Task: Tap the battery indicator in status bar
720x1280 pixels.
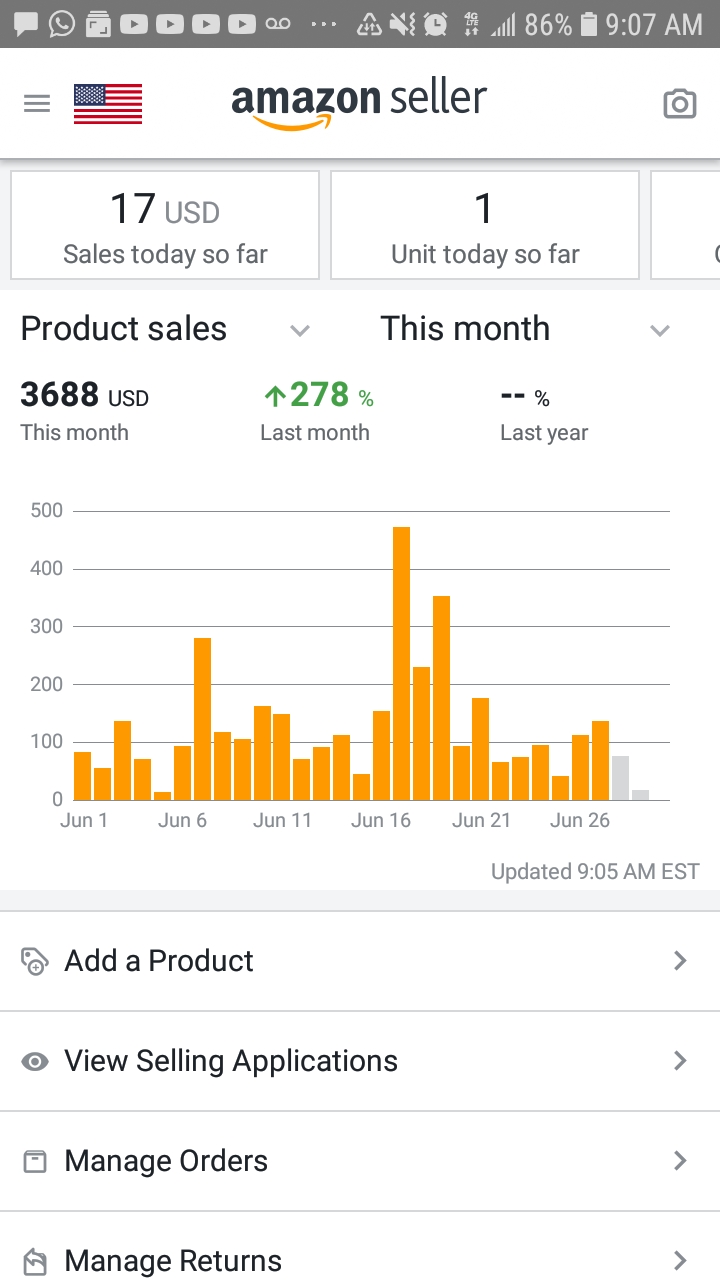Action: [589, 24]
